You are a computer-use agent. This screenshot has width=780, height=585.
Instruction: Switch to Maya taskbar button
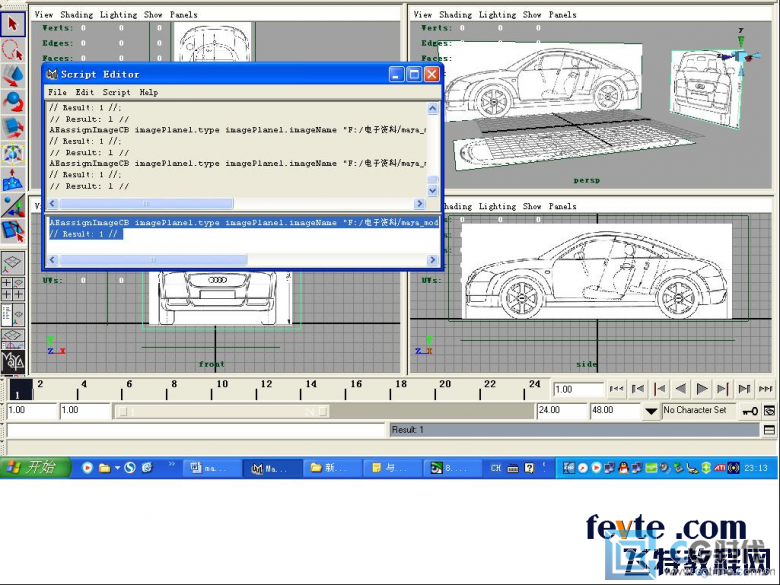271,468
